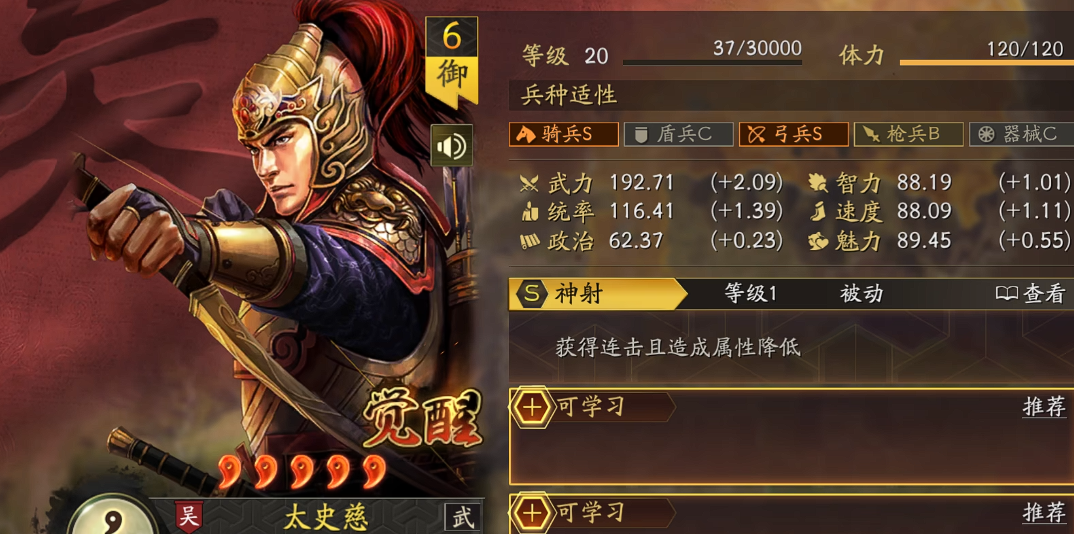Tap the book icon beside 查看
The height and width of the screenshot is (534, 1074).
(x=1006, y=294)
